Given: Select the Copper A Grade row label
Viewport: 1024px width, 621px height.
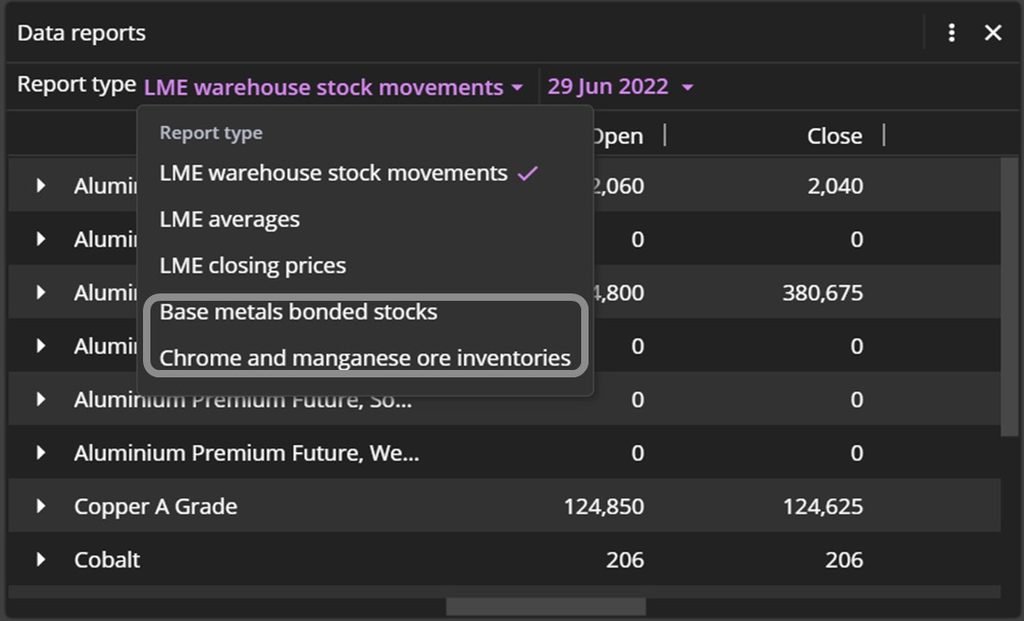Looking at the screenshot, I should click(x=155, y=506).
